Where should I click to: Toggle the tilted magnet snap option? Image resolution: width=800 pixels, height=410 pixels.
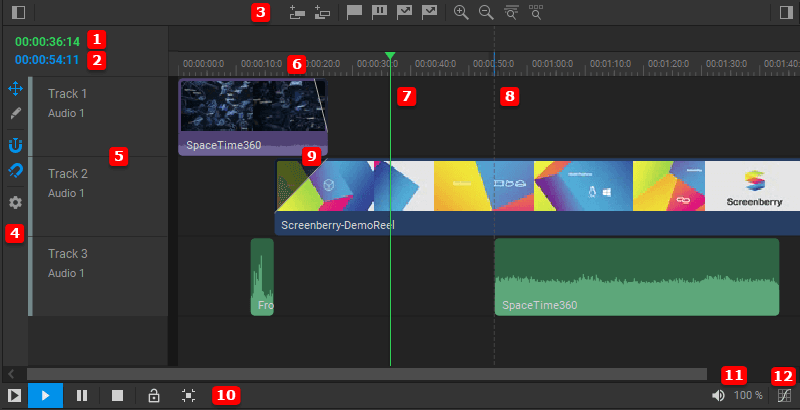point(15,170)
